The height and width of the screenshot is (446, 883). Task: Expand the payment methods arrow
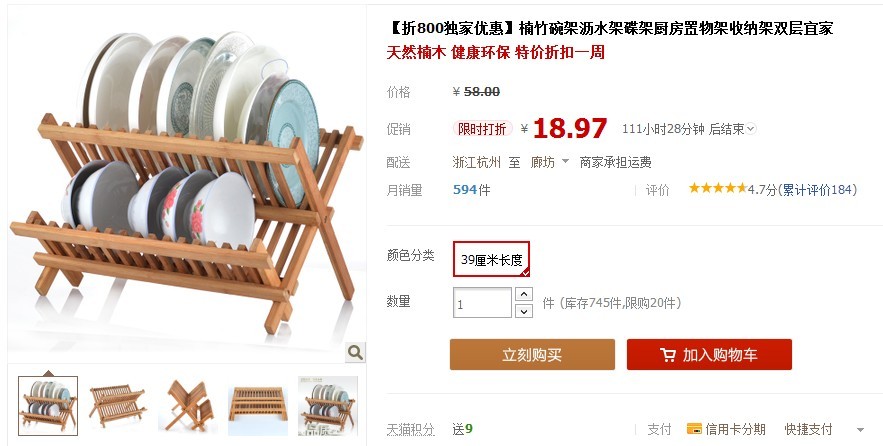click(x=860, y=430)
